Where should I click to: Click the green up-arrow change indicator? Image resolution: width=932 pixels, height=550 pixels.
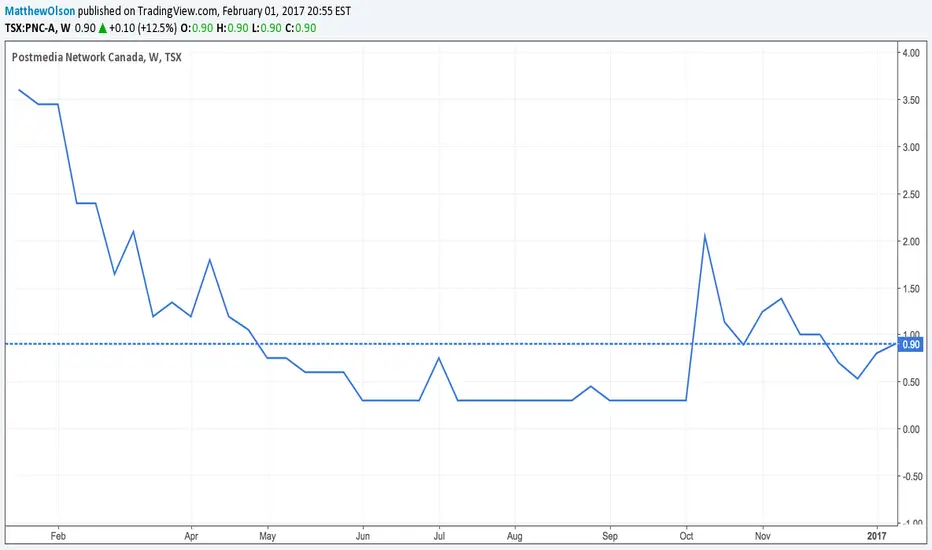[102, 28]
